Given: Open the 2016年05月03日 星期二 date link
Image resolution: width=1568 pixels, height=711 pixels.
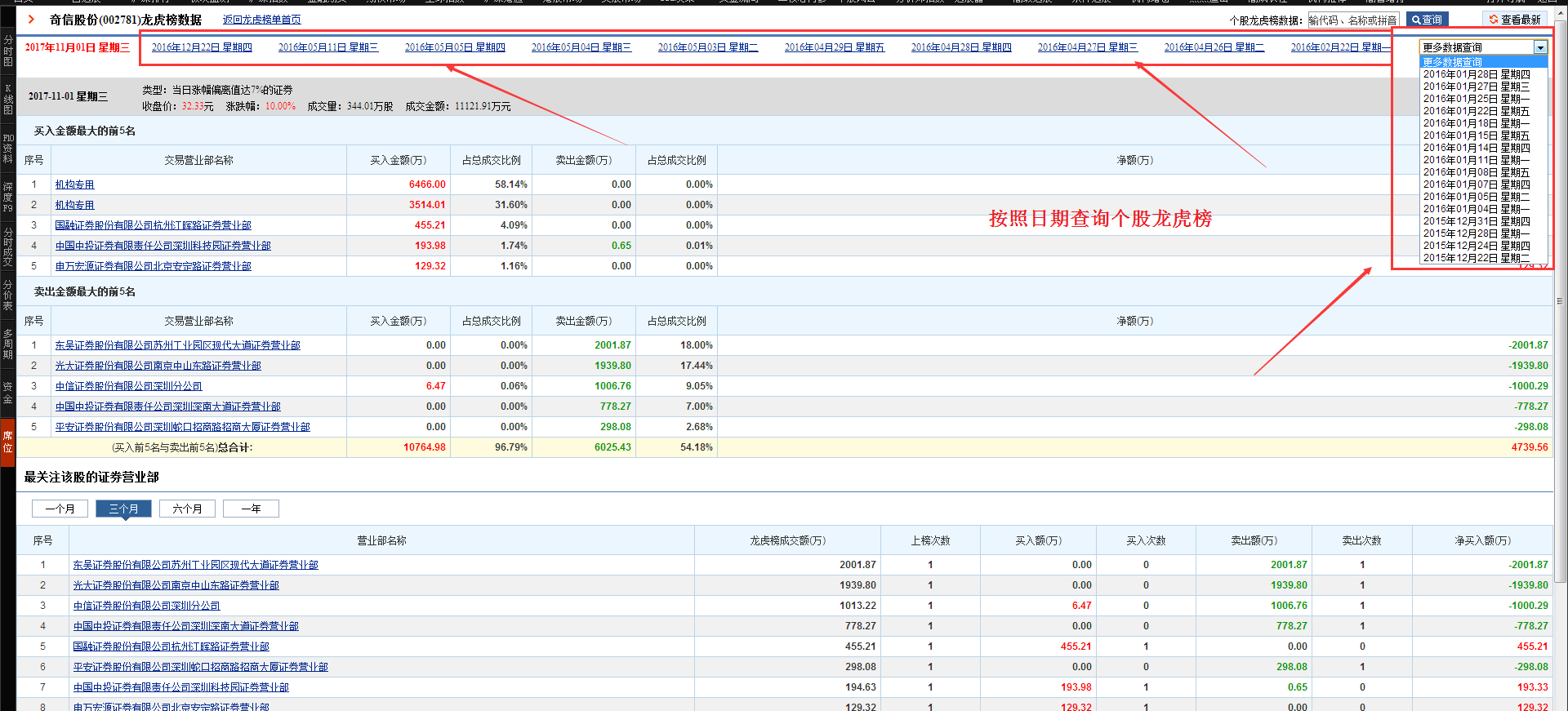Looking at the screenshot, I should (x=708, y=47).
